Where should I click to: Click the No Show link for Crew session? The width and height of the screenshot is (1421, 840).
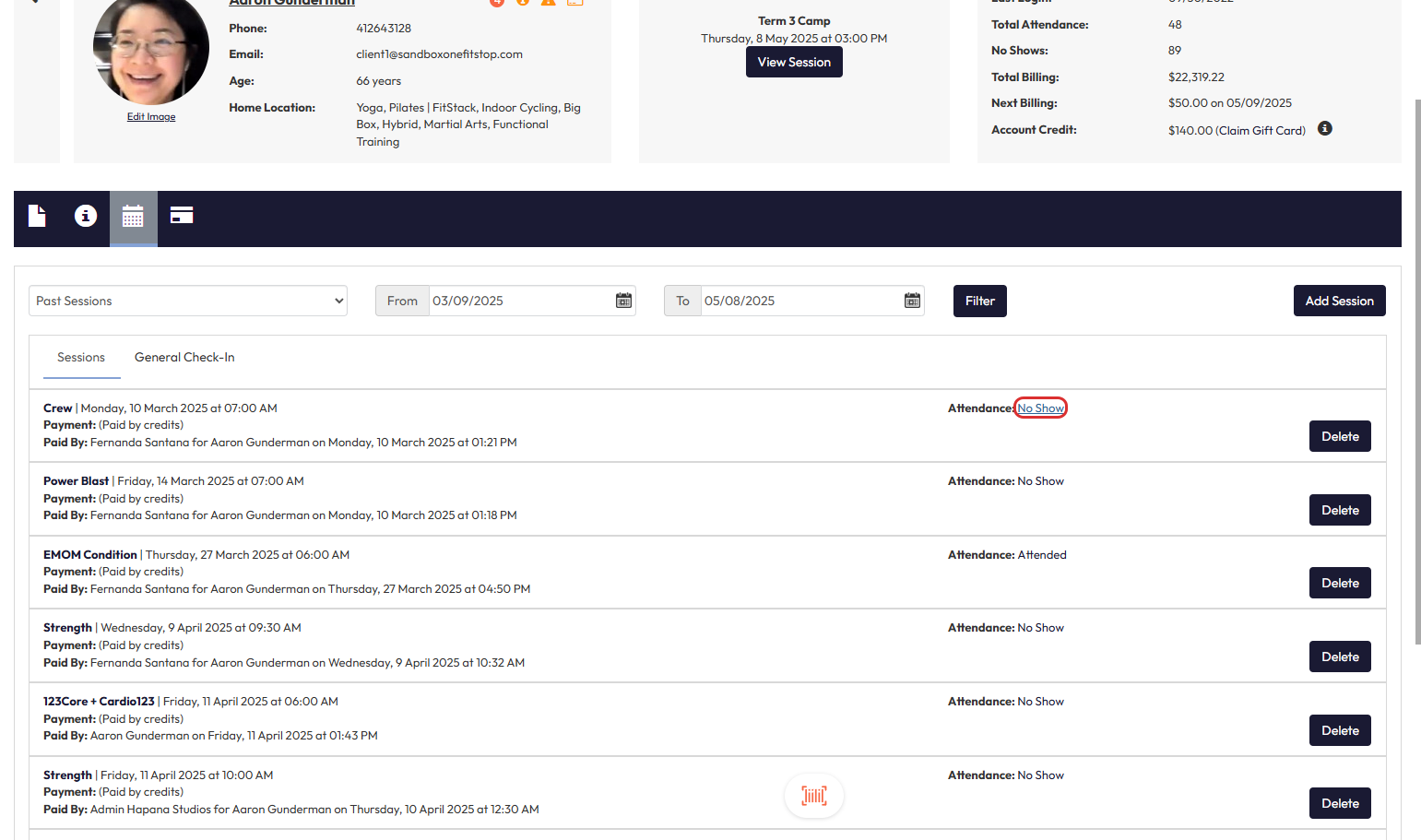coord(1040,408)
